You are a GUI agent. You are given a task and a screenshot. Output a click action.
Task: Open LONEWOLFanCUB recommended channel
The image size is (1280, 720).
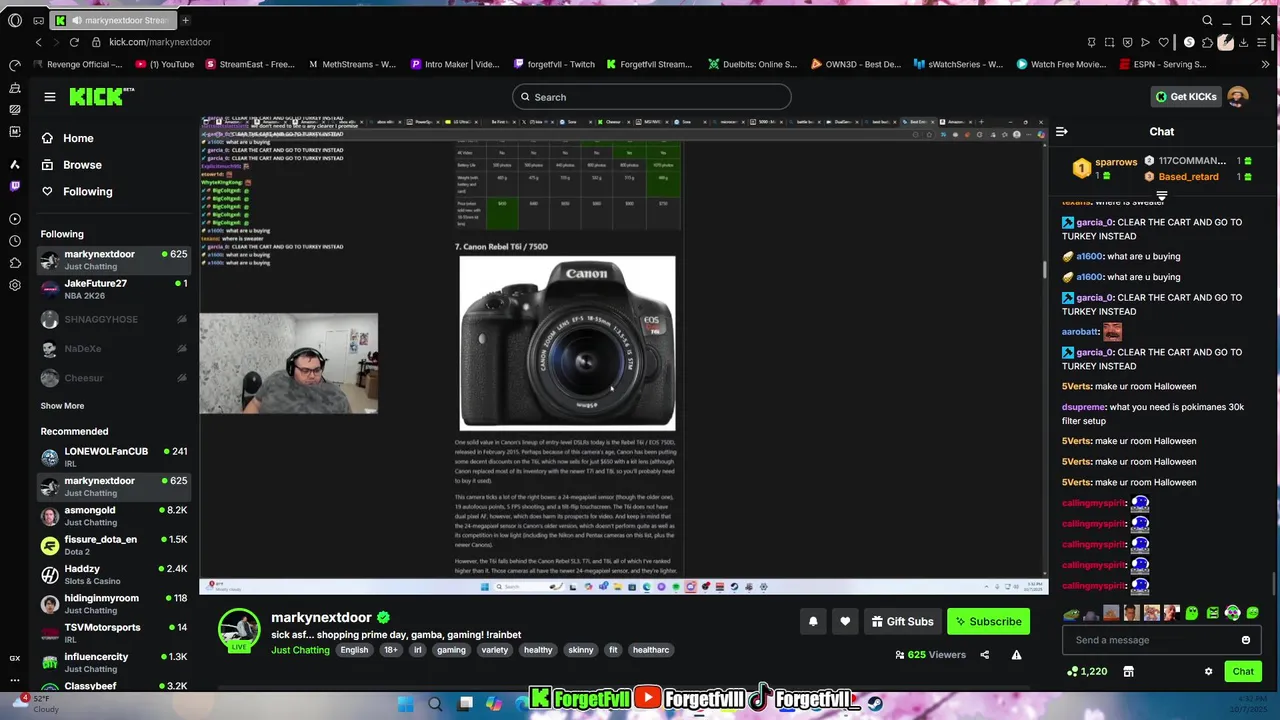coord(114,457)
